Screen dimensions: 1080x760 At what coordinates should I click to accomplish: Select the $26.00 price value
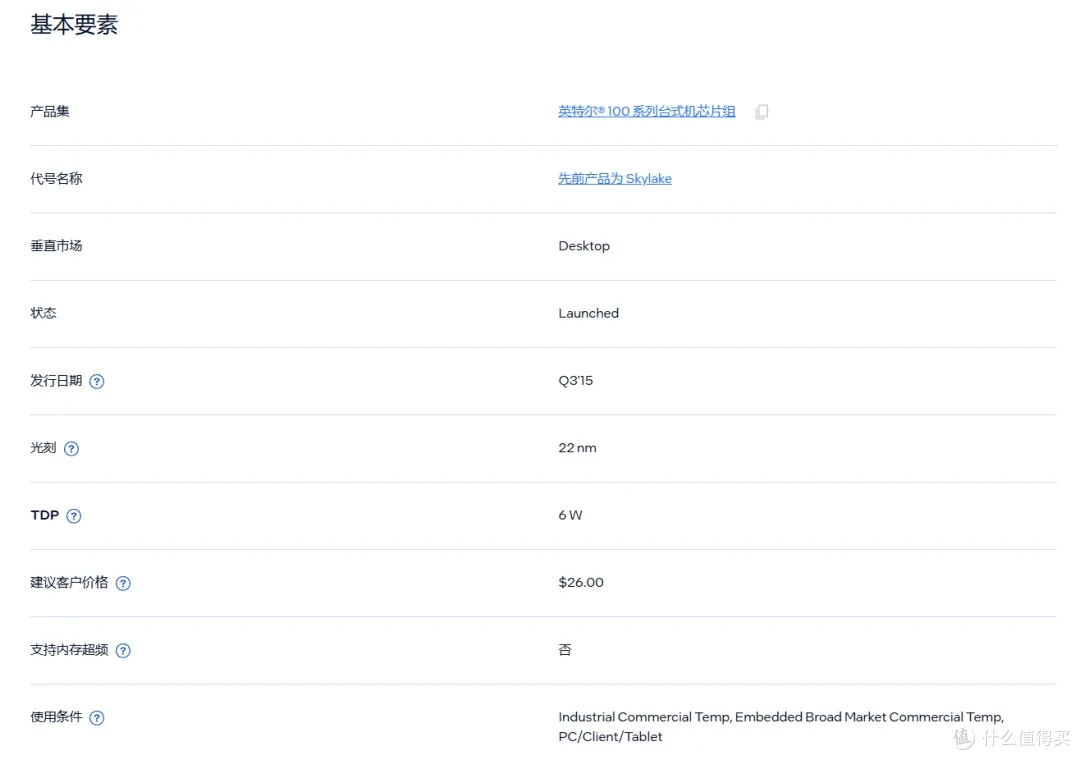pos(581,583)
